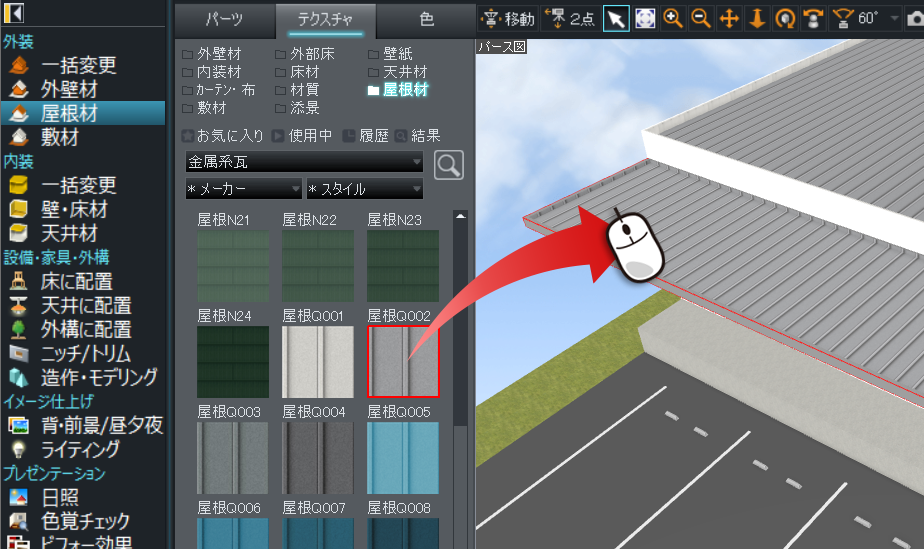Click the zoom out magnifier icon

tap(701, 19)
